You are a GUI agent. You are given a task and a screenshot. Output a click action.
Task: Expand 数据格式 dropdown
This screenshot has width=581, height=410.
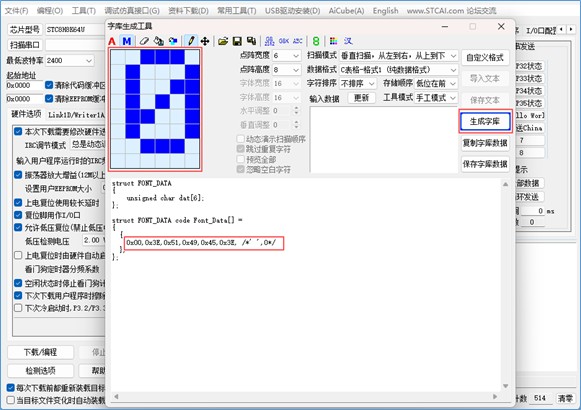click(x=399, y=70)
